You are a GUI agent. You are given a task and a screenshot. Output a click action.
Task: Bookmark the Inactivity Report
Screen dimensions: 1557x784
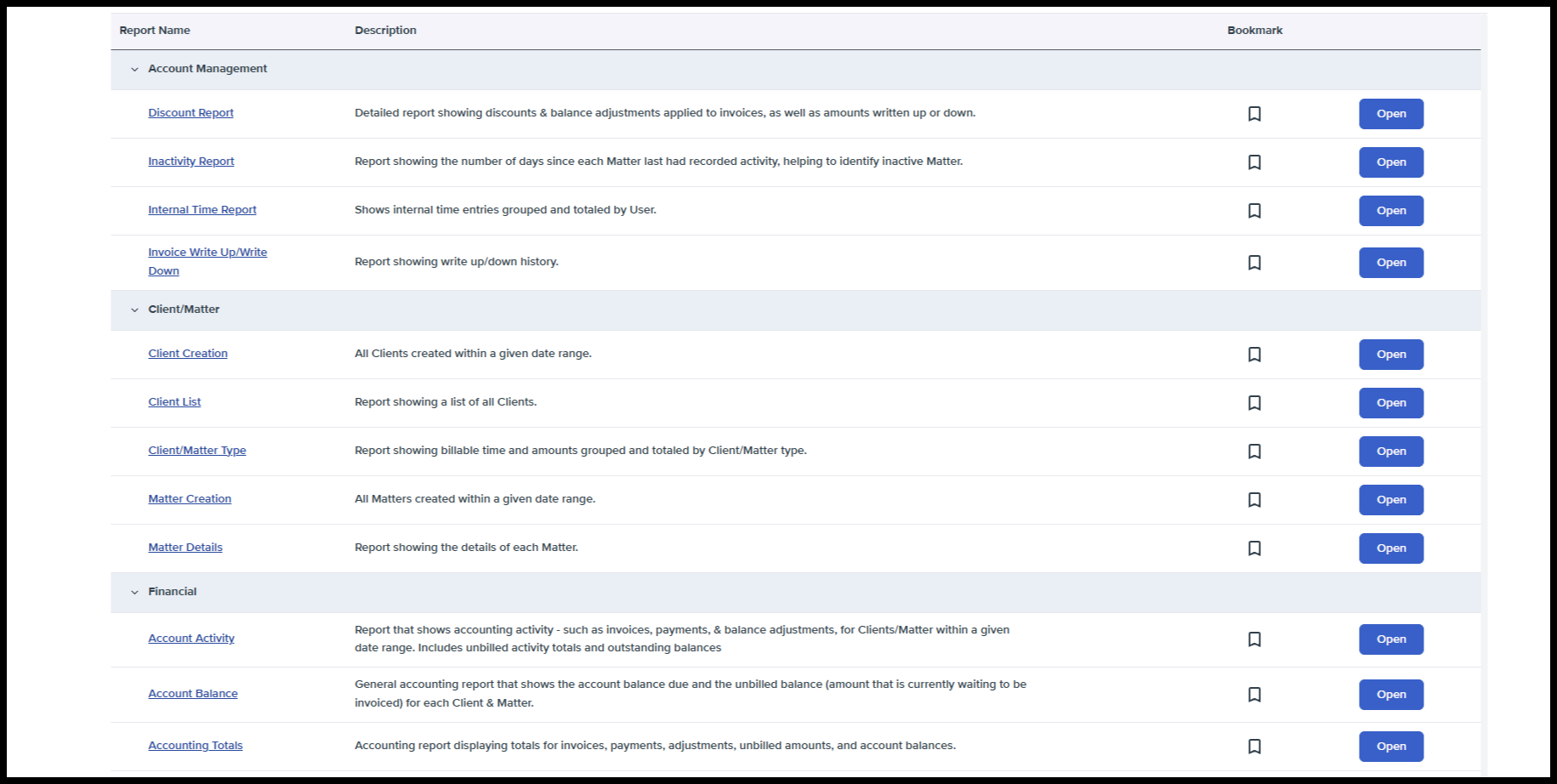(x=1254, y=162)
